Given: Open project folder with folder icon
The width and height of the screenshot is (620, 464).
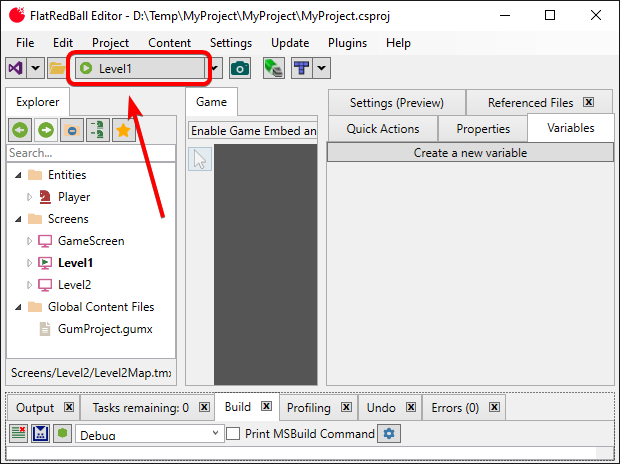Looking at the screenshot, I should coord(58,68).
